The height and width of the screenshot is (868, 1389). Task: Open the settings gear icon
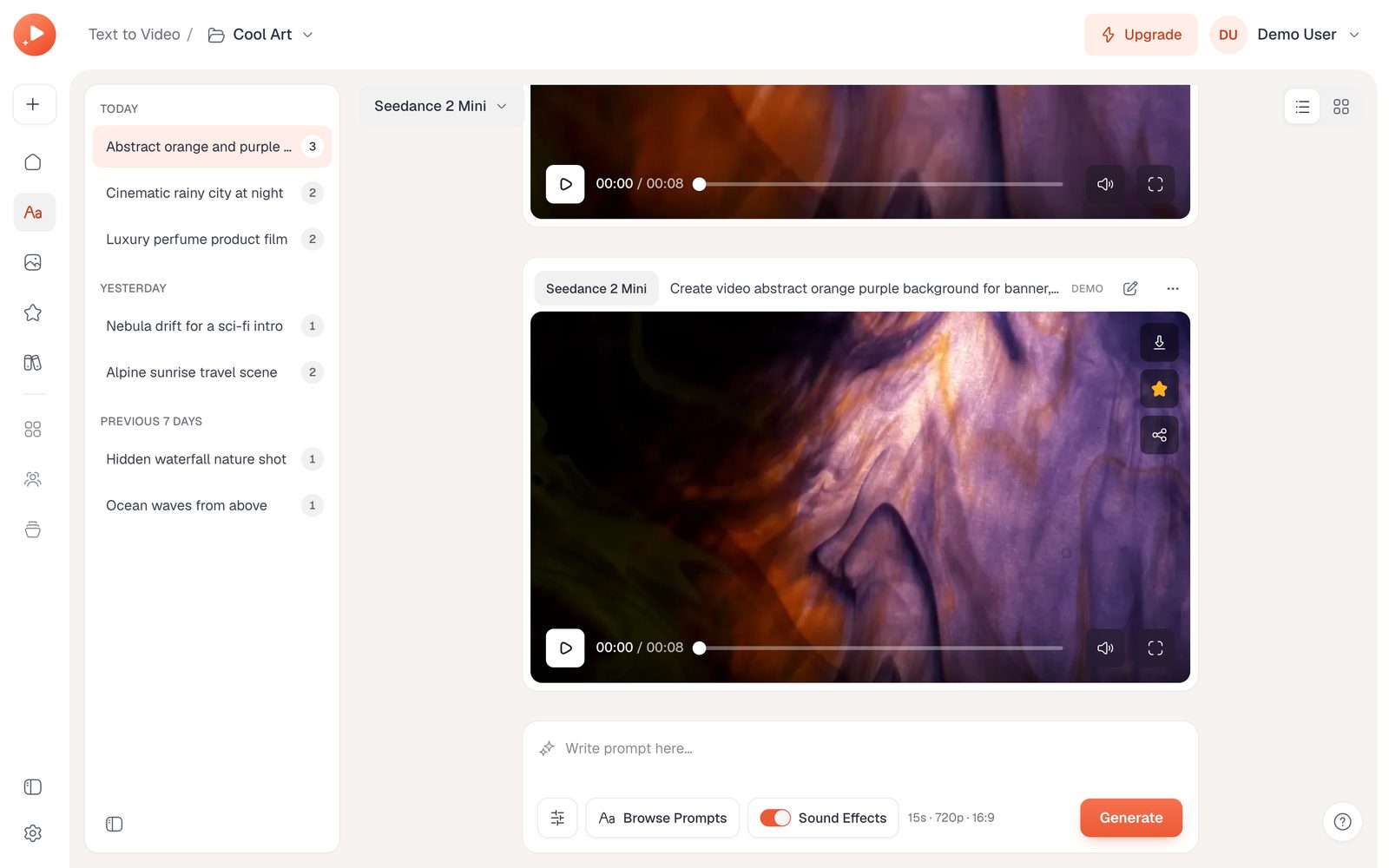pos(33,833)
